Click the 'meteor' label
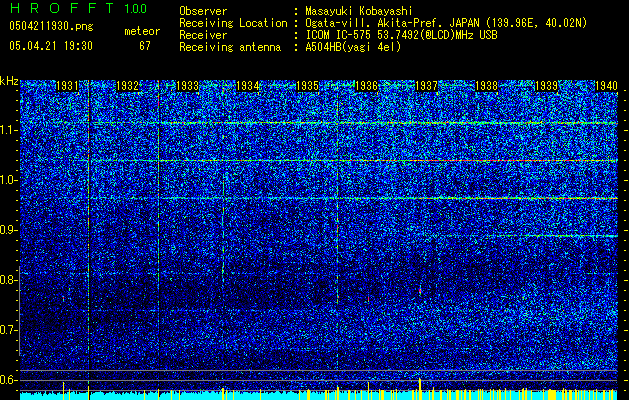 pos(142,31)
